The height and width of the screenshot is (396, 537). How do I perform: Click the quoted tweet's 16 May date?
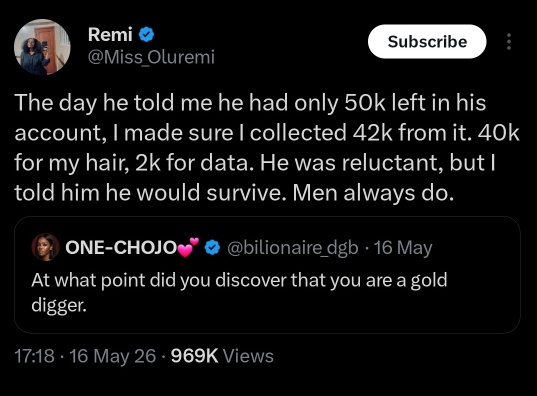coord(403,248)
